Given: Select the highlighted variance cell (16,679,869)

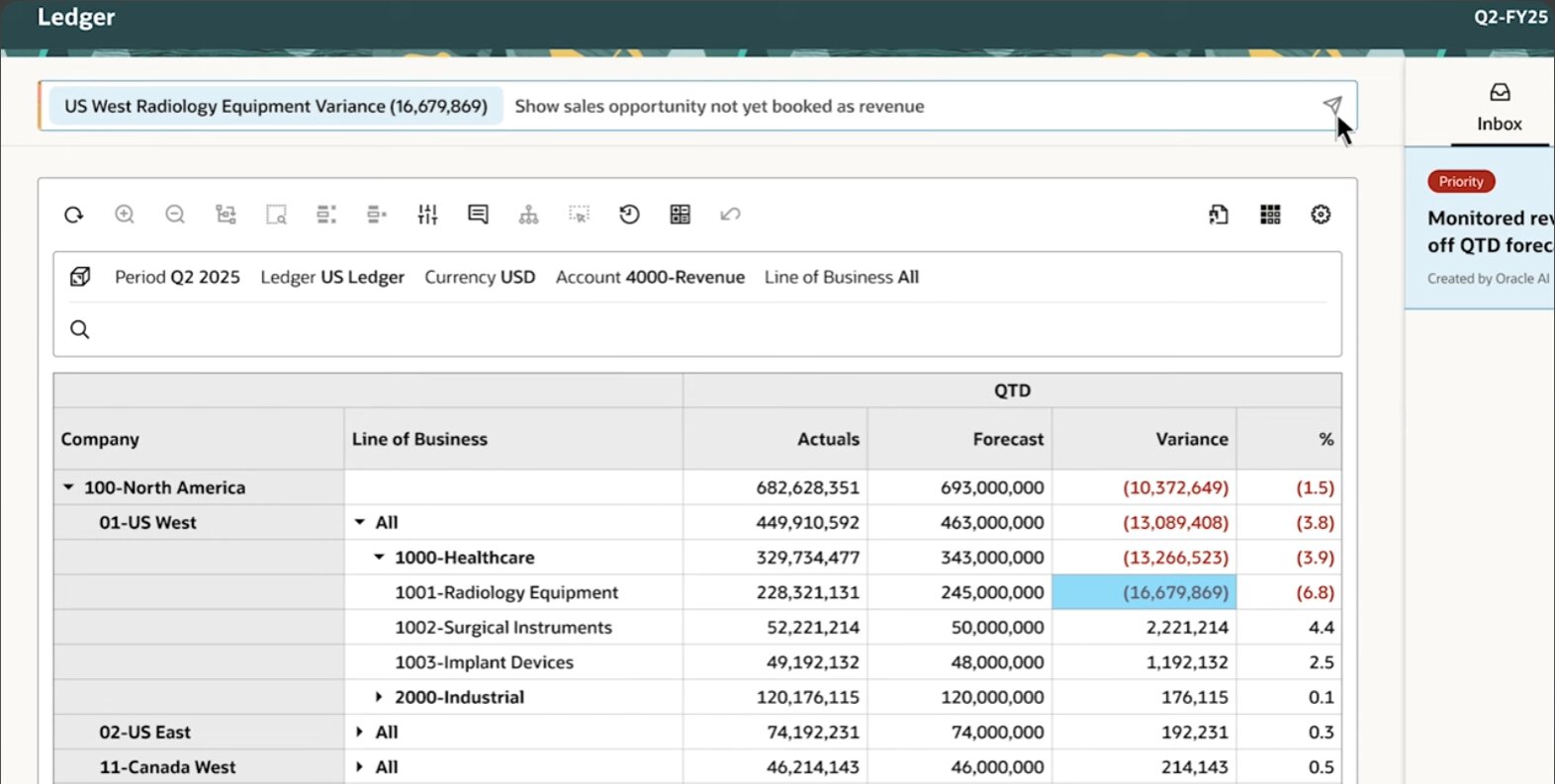Looking at the screenshot, I should tap(1143, 592).
